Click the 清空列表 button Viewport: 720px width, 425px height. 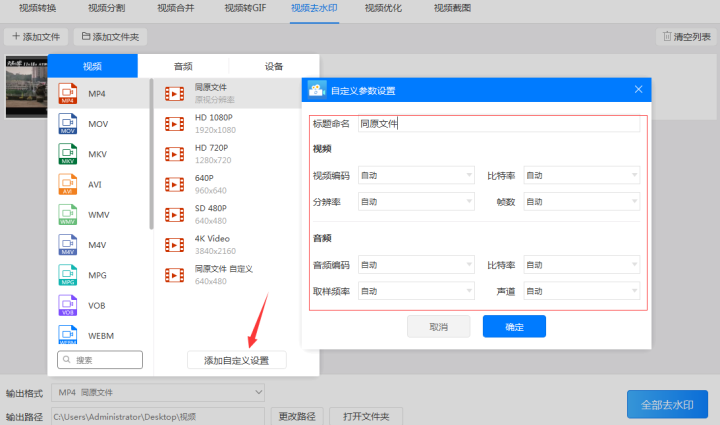click(686, 37)
